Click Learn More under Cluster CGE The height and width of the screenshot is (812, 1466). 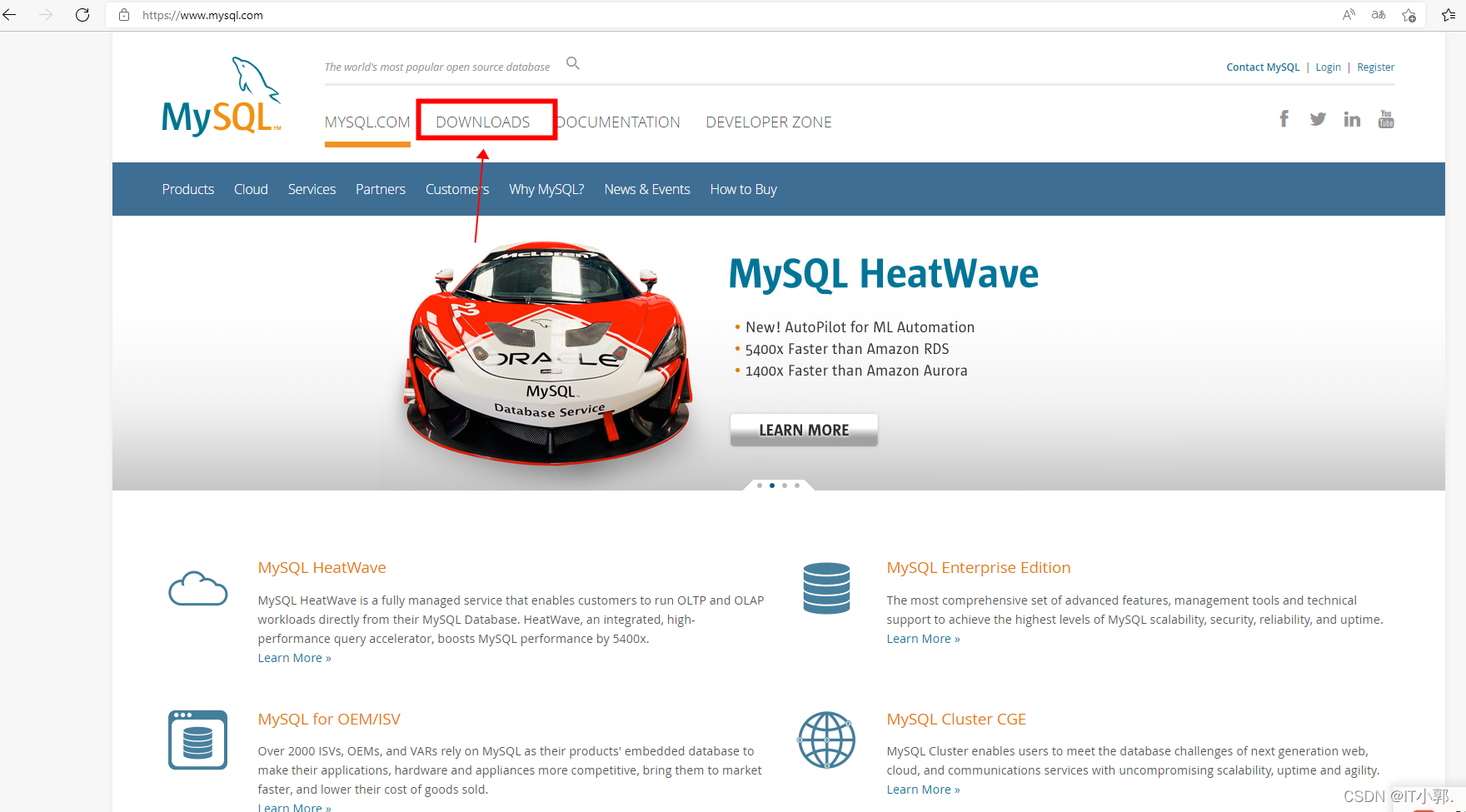(923, 790)
